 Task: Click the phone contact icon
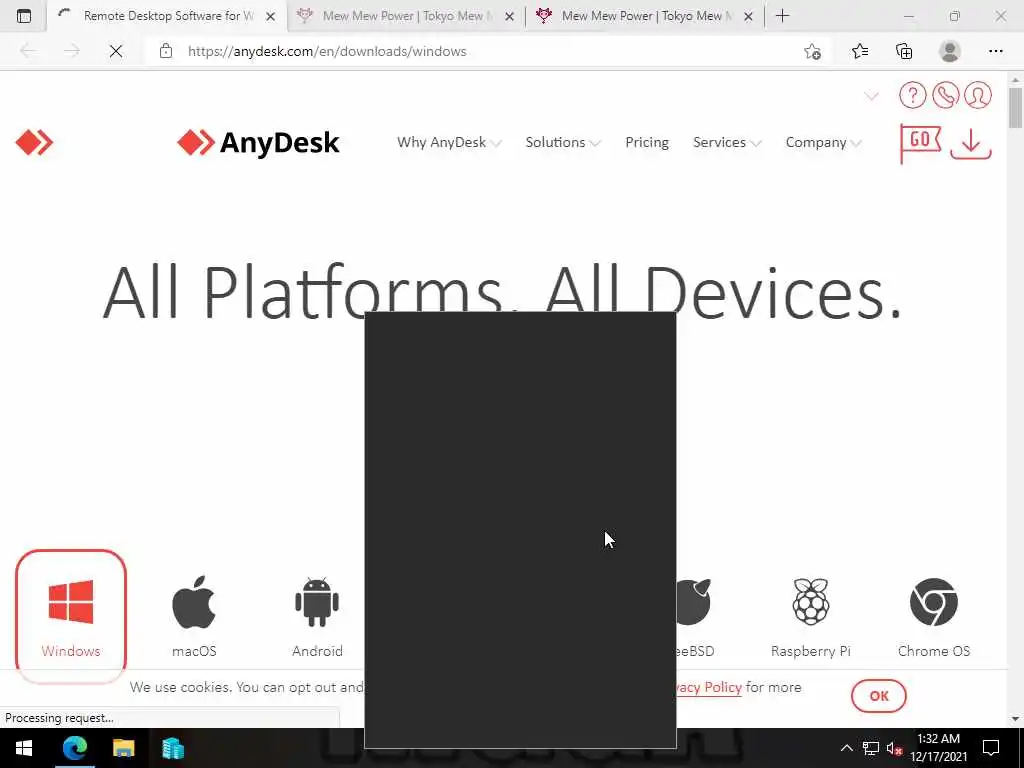(945, 95)
